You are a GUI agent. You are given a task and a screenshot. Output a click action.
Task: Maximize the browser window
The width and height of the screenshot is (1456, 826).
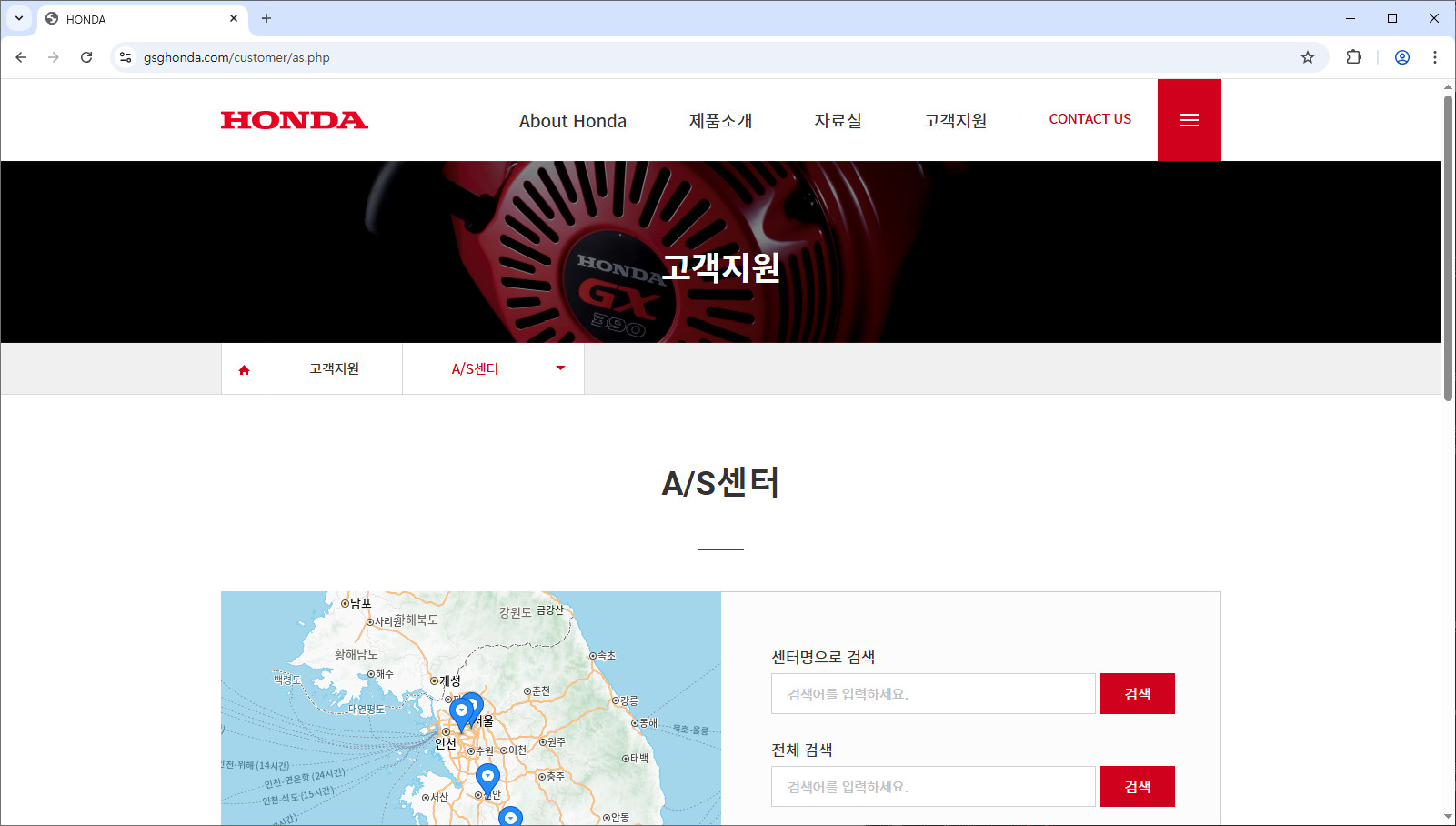point(1392,18)
